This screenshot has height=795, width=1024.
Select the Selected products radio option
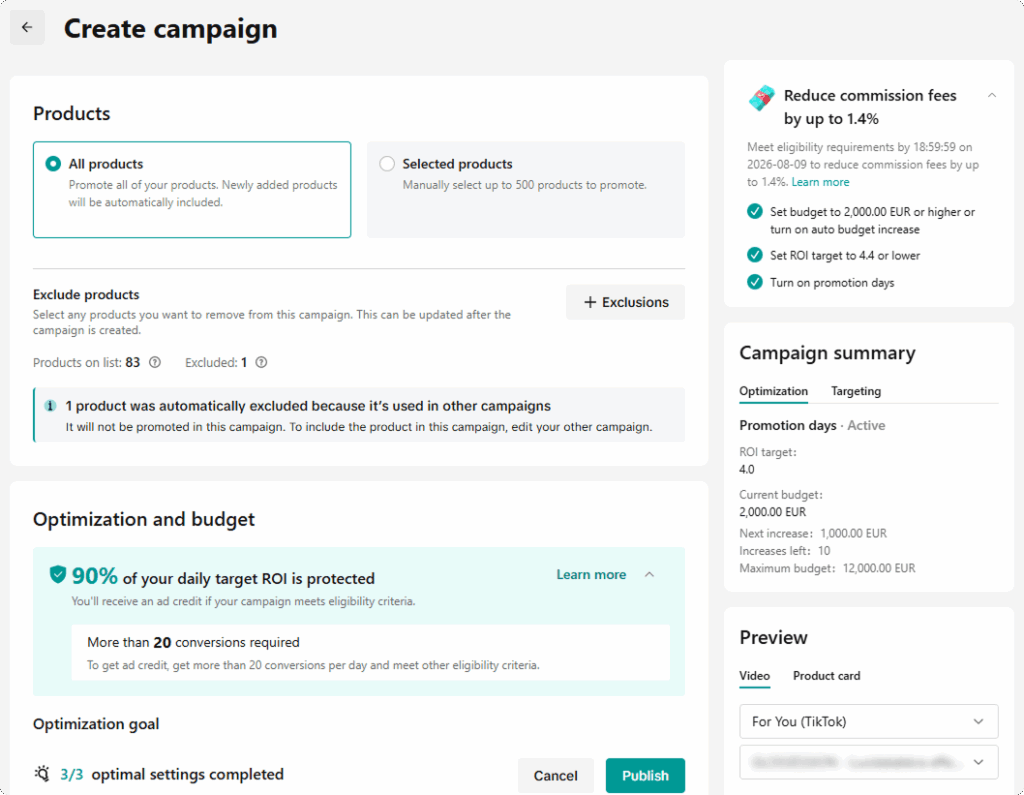tap(387, 164)
